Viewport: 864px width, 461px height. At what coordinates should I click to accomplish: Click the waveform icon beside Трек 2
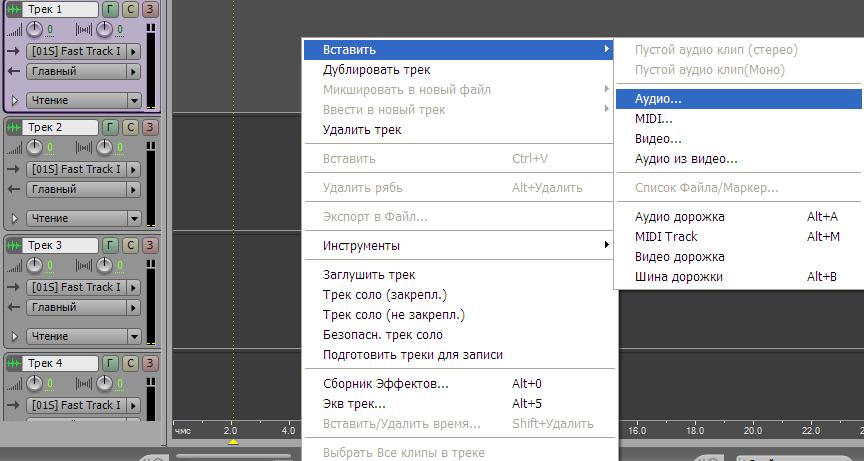click(14, 127)
